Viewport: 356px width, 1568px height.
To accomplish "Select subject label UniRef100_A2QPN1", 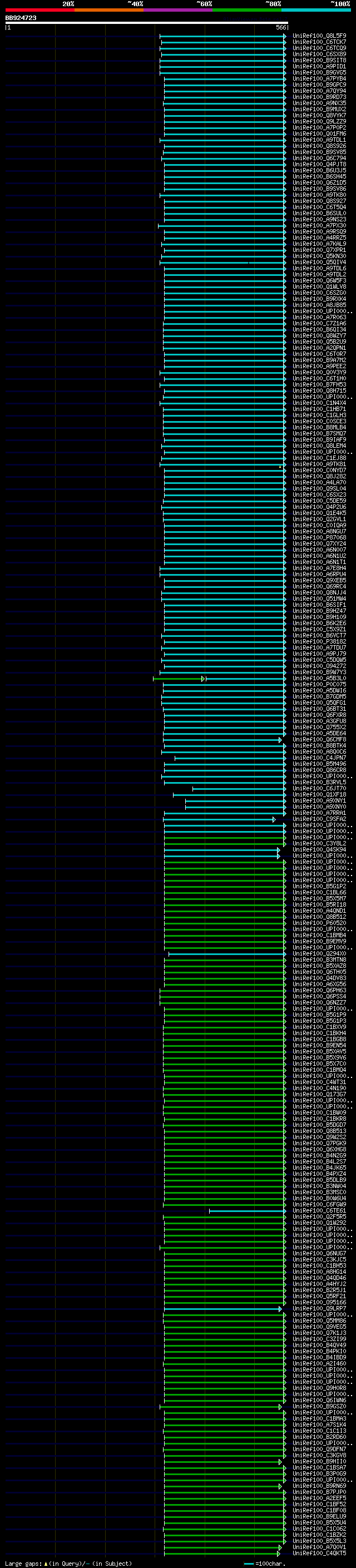I will coord(319,348).
